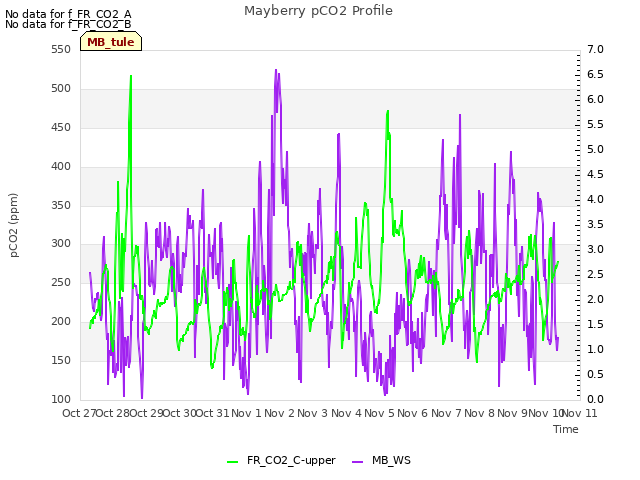Click the 6.5 right y-axis label
The image size is (640, 480).
pos(595,75)
